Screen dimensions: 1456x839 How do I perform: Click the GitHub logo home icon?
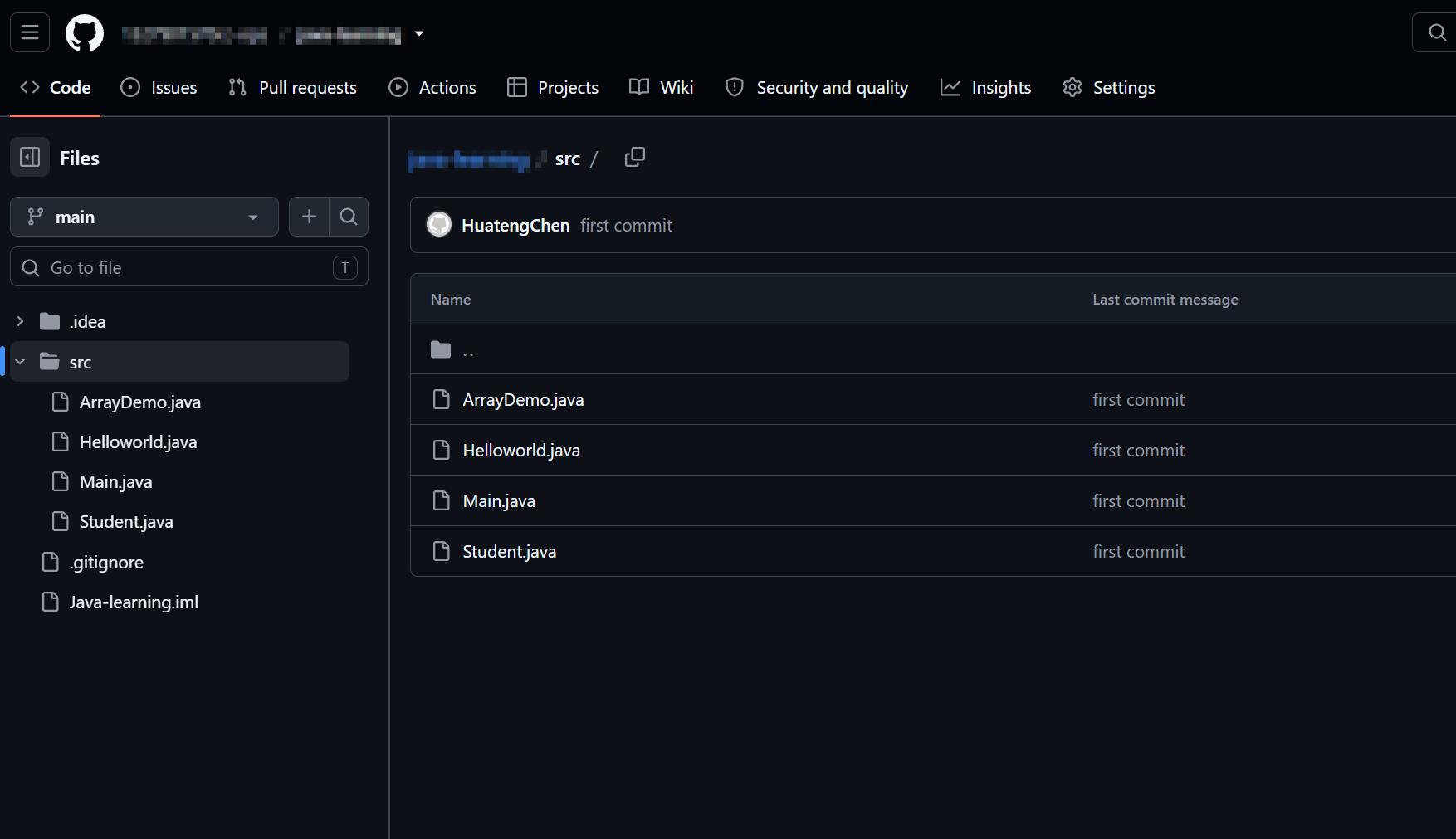tap(85, 33)
